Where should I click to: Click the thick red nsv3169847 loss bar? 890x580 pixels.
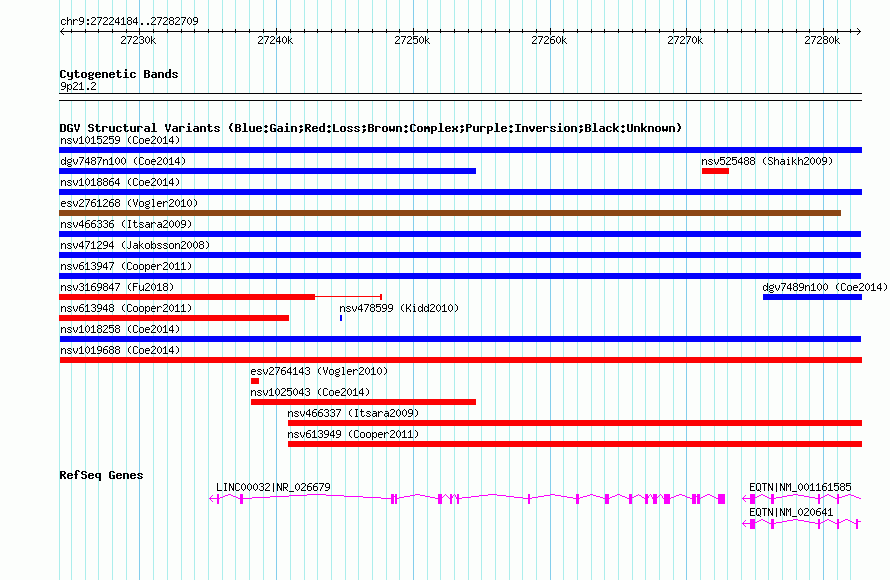tap(187, 297)
